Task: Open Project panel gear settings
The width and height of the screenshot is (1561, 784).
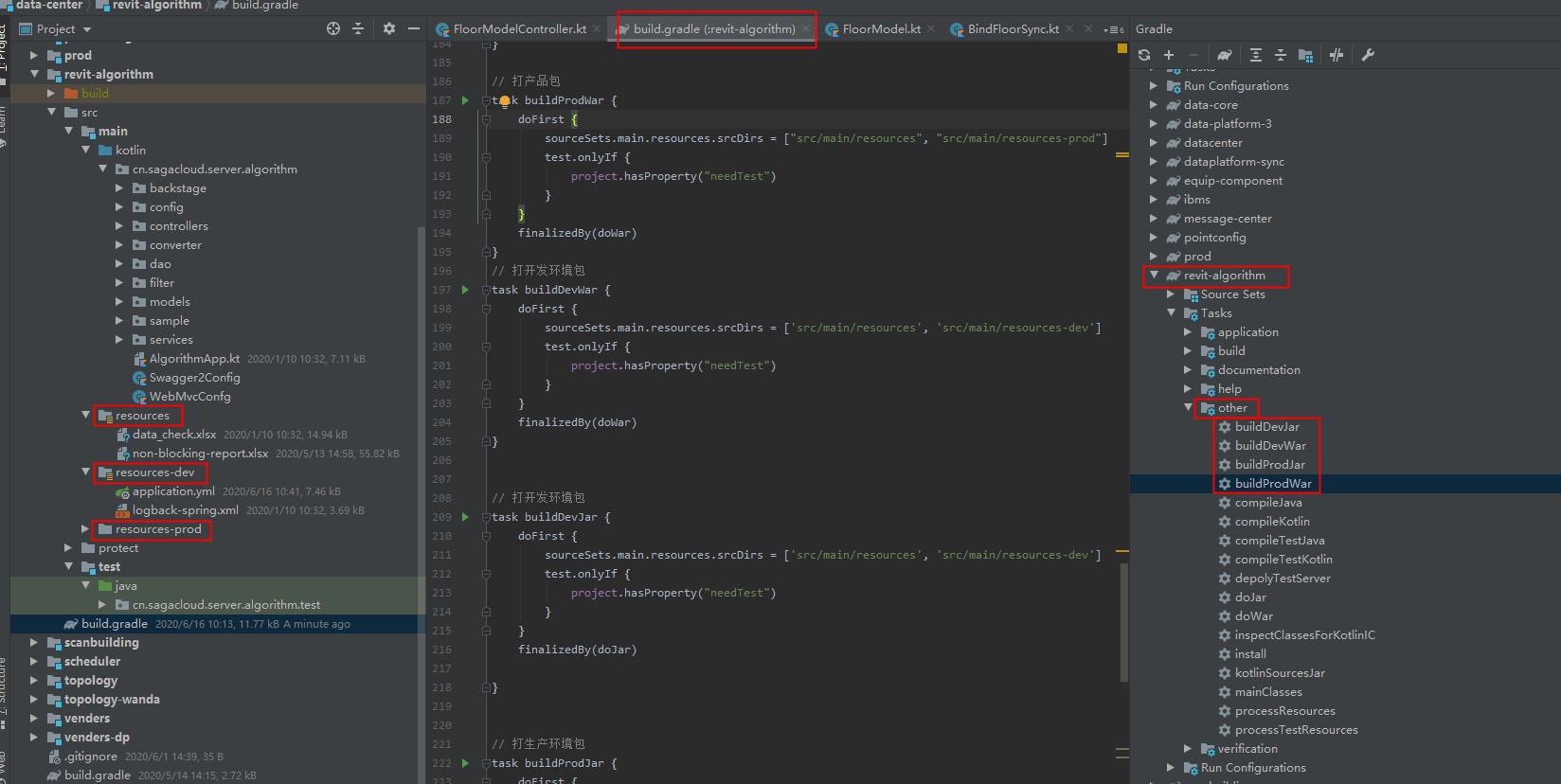Action: 389,29
